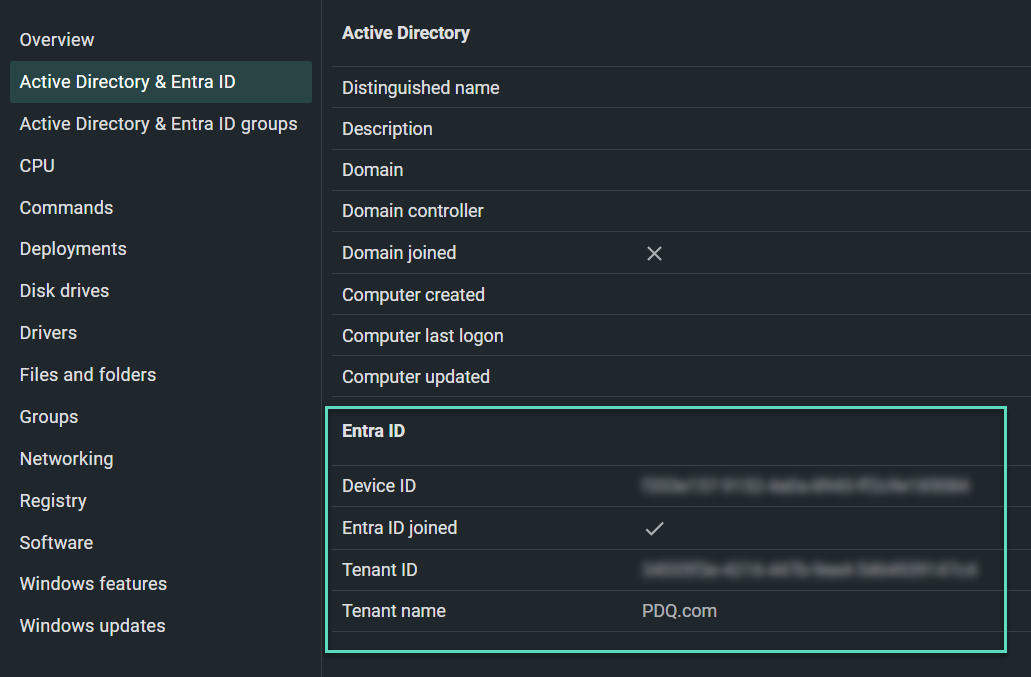Viewport: 1031px width, 677px height.
Task: Open the Registry section
Action: [x=53, y=501]
